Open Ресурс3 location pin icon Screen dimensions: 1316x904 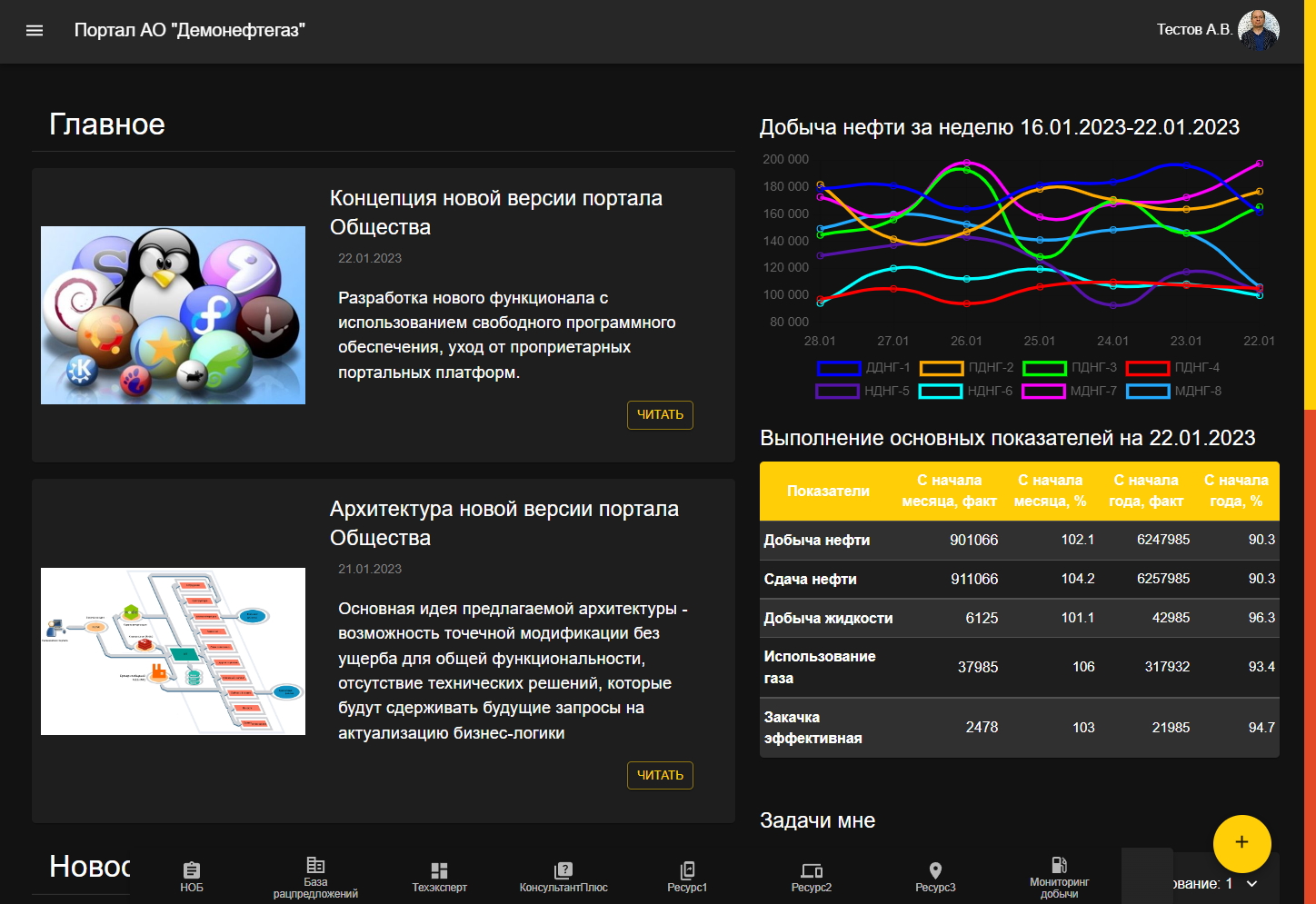tap(935, 870)
